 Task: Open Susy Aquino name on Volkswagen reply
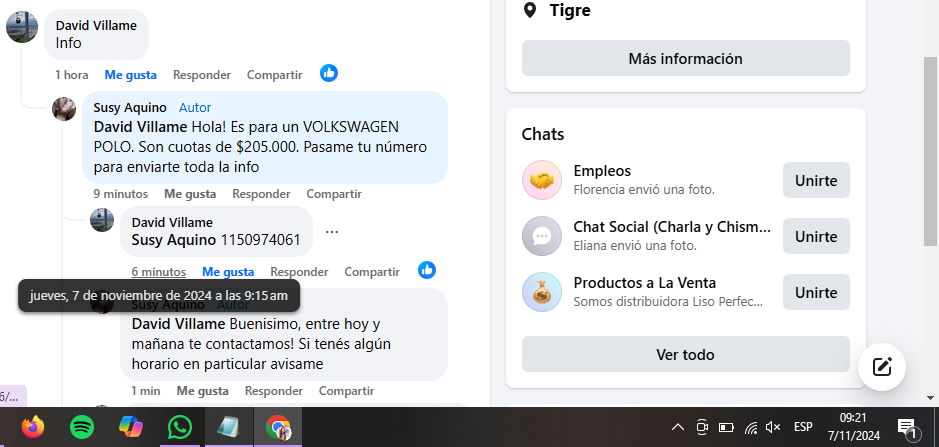coord(130,108)
